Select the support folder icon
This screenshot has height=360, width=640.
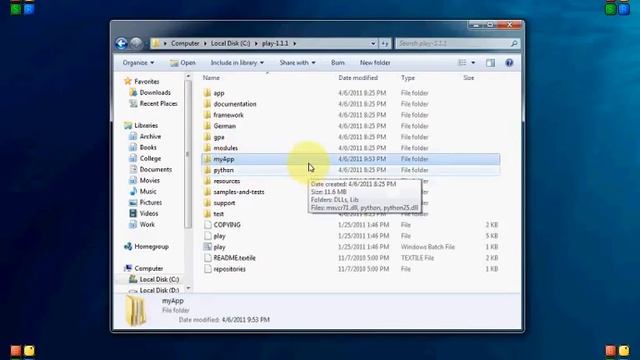(207, 203)
